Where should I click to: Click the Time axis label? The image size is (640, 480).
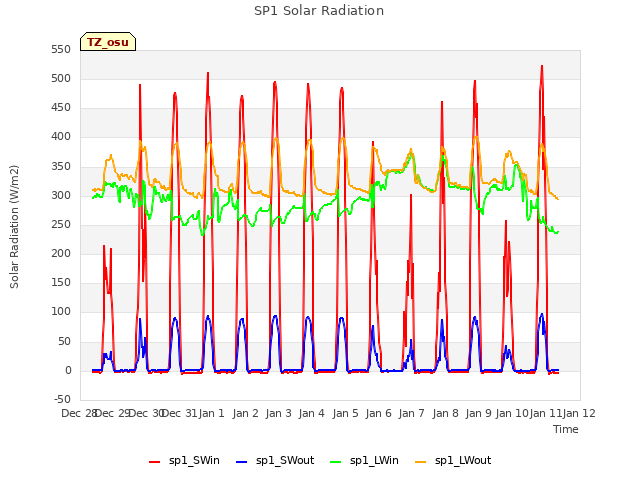565,429
